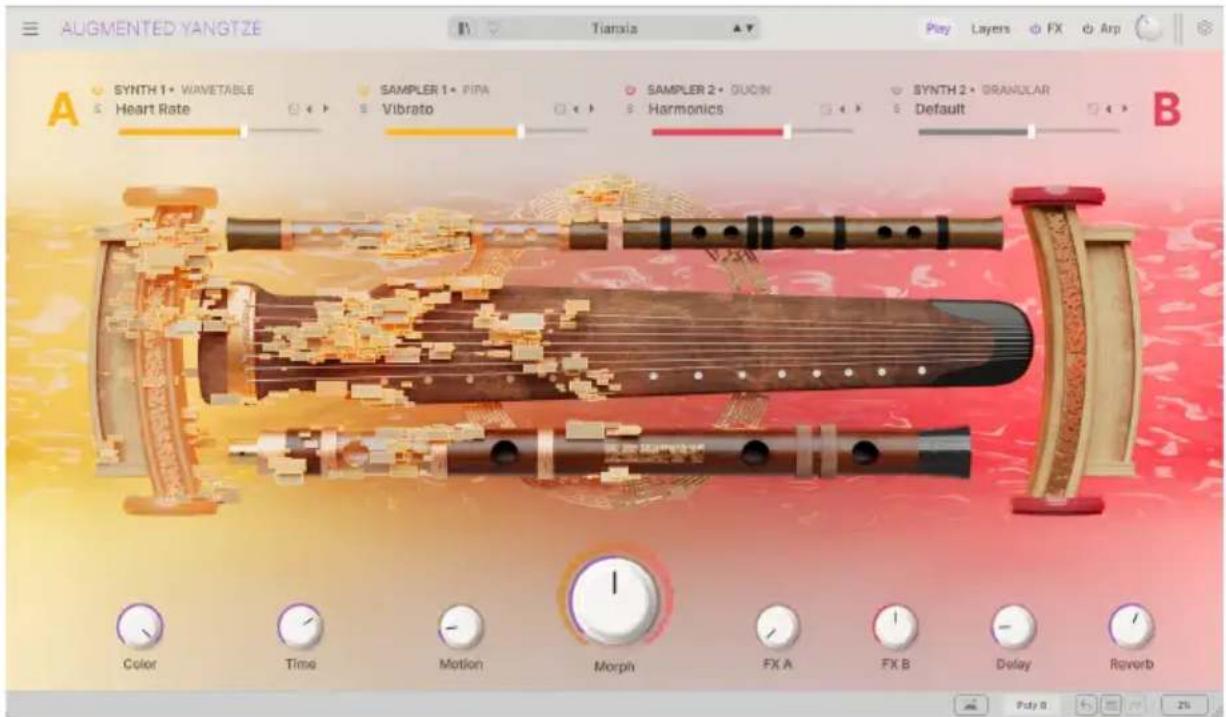Click the Delay knob
Screen dimensions: 1226x717
[1013, 627]
